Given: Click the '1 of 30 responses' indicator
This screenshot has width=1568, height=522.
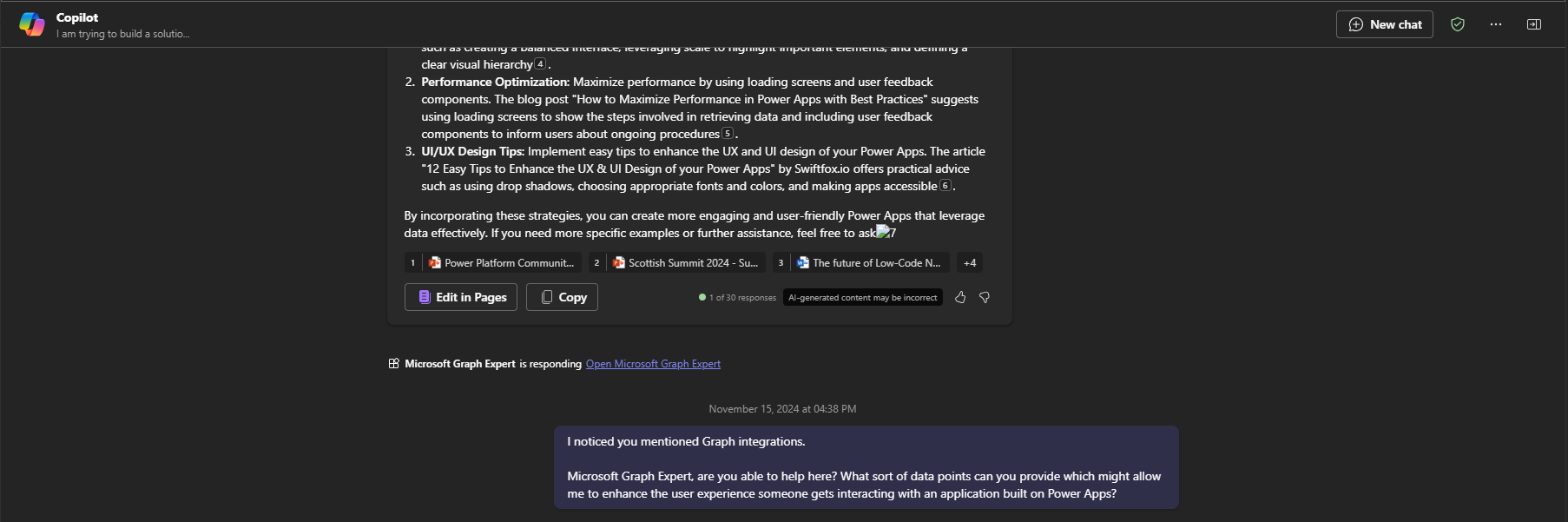Looking at the screenshot, I should (x=737, y=297).
